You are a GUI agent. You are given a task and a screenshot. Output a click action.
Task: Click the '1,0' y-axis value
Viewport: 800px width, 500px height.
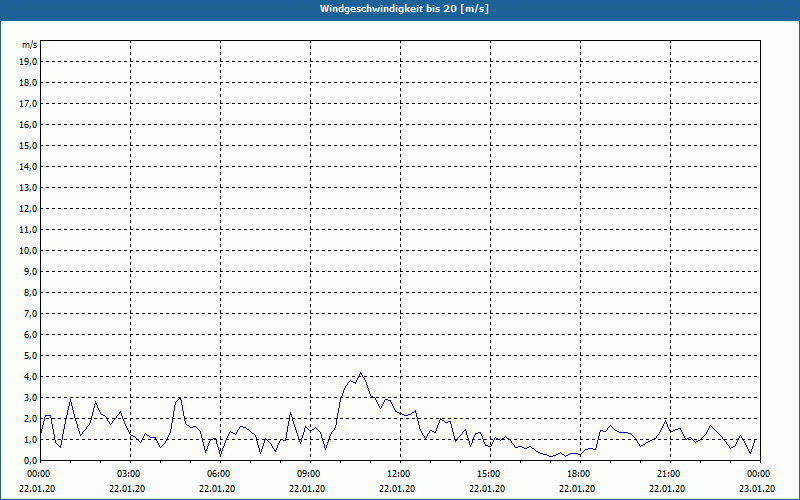click(x=31, y=439)
